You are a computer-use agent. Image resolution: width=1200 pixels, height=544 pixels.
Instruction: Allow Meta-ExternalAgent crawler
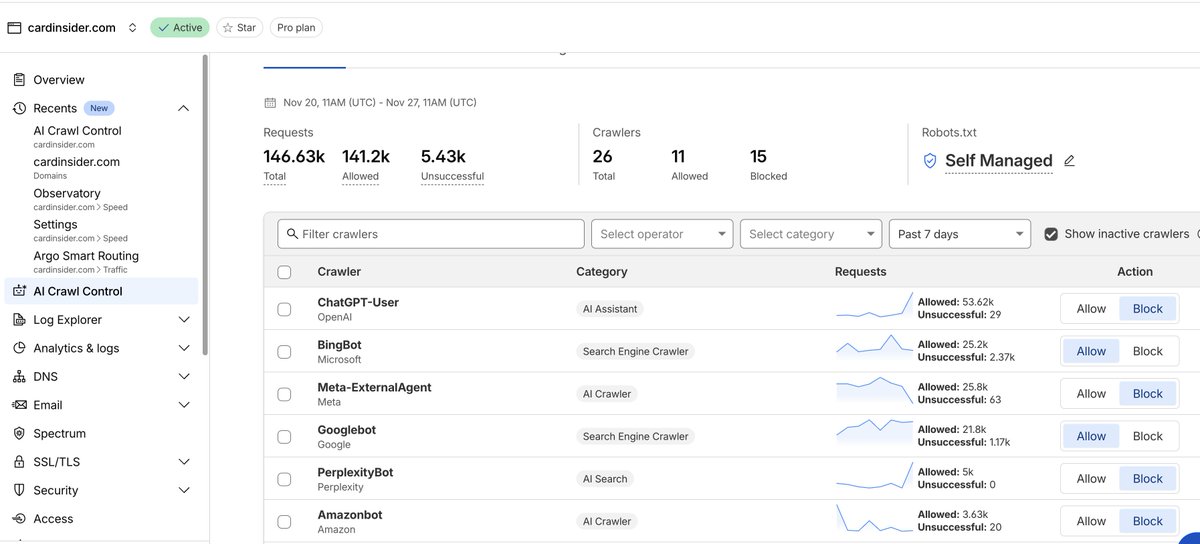click(1091, 394)
